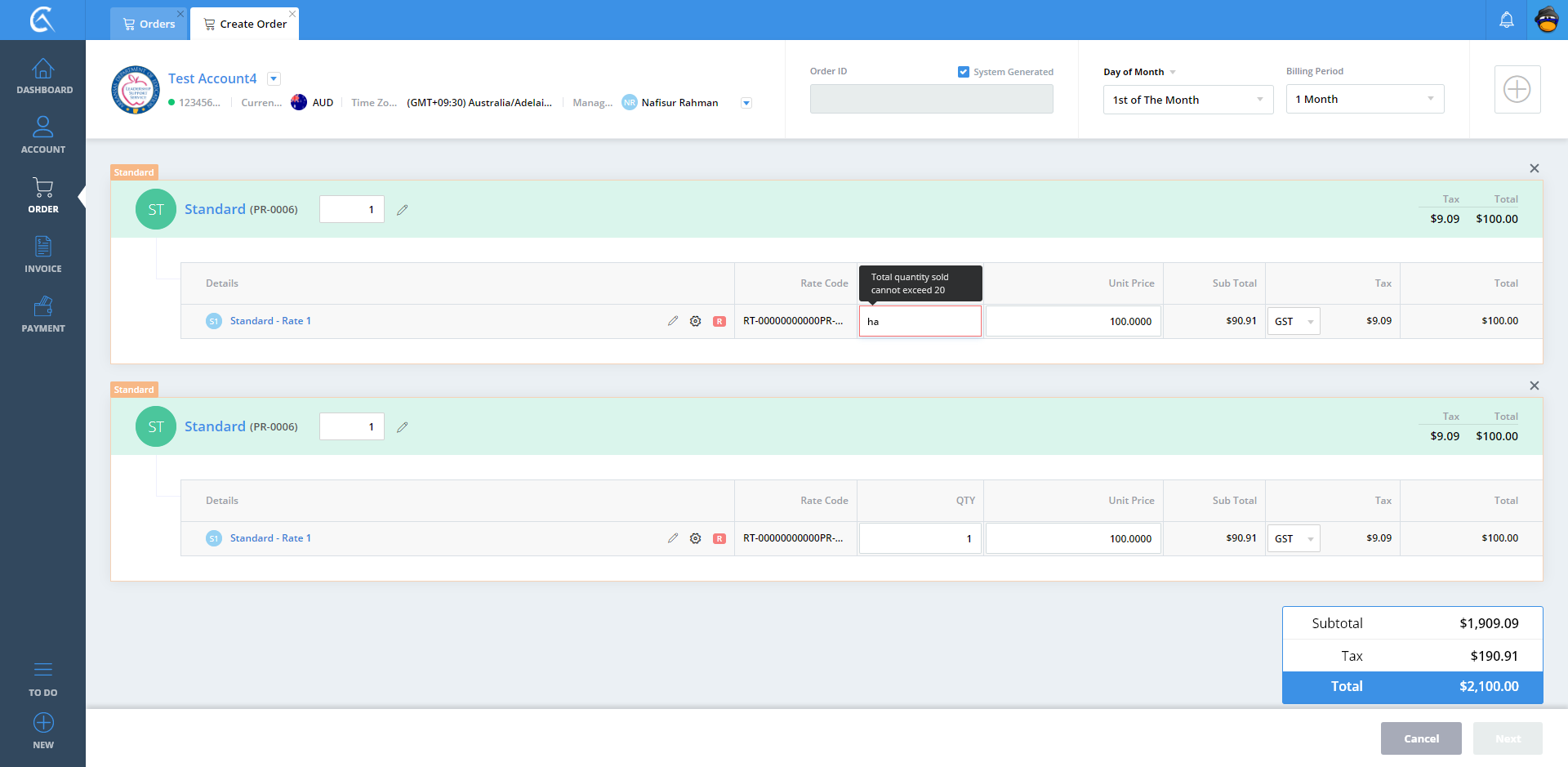The height and width of the screenshot is (767, 1568).
Task: Uncheck the System Generated checkbox
Action: 964,72
